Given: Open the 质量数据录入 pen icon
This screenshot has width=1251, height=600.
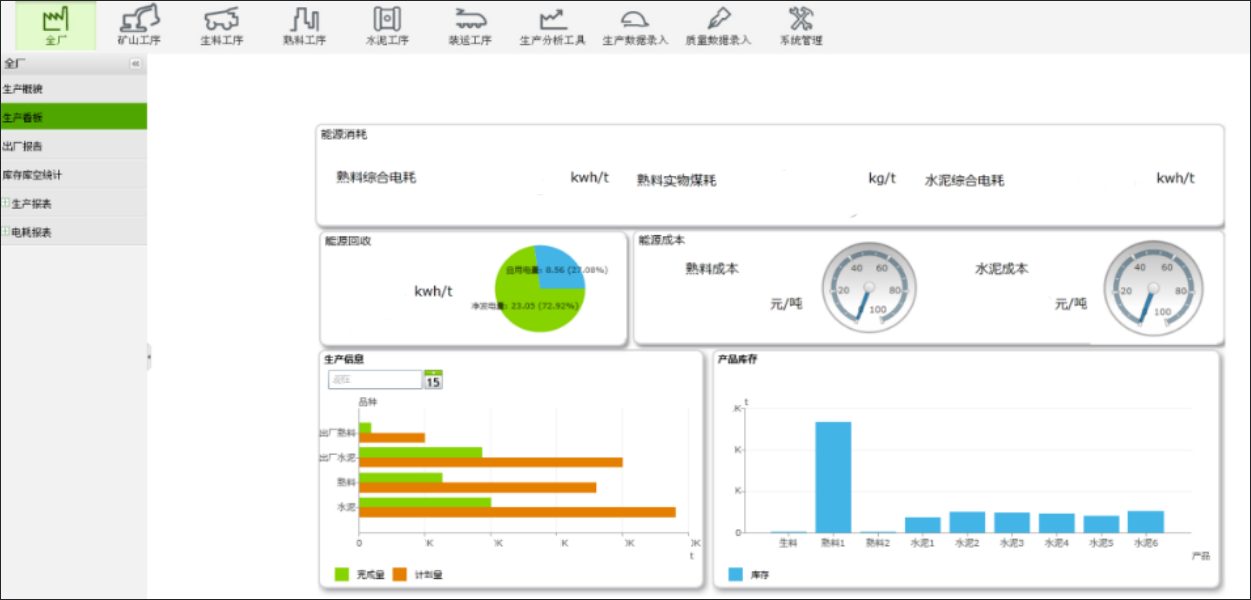Looking at the screenshot, I should pyautogui.click(x=718, y=18).
